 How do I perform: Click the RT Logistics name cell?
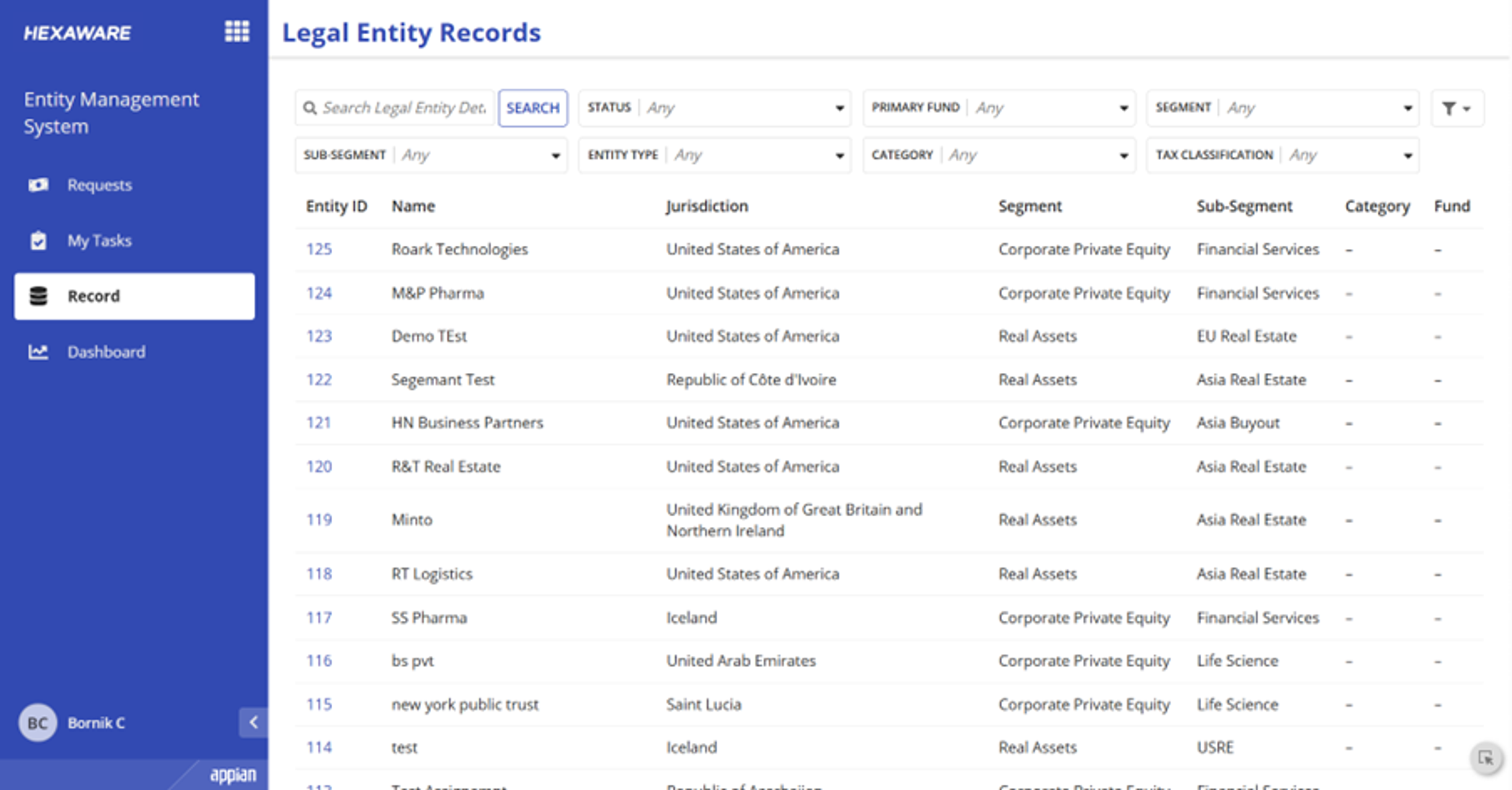point(432,574)
